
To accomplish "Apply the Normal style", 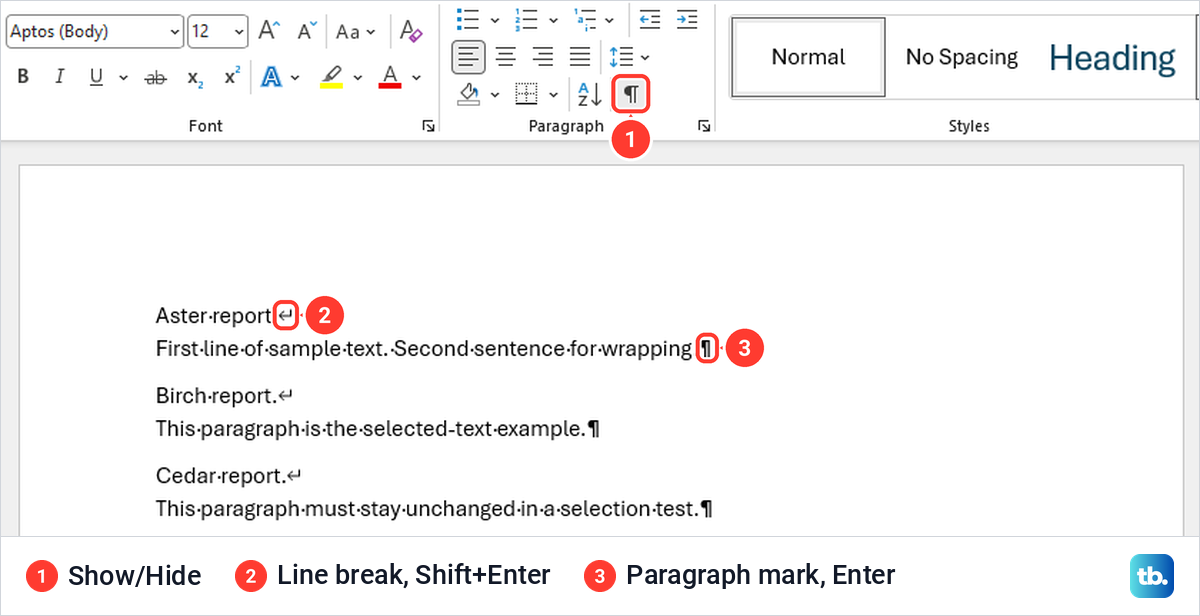I will pyautogui.click(x=809, y=57).
